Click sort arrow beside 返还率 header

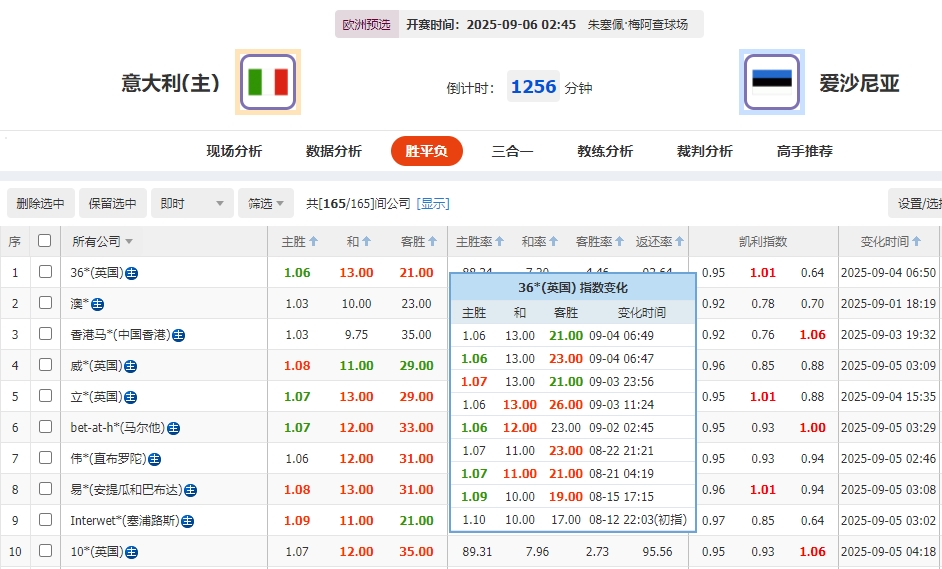click(x=681, y=242)
